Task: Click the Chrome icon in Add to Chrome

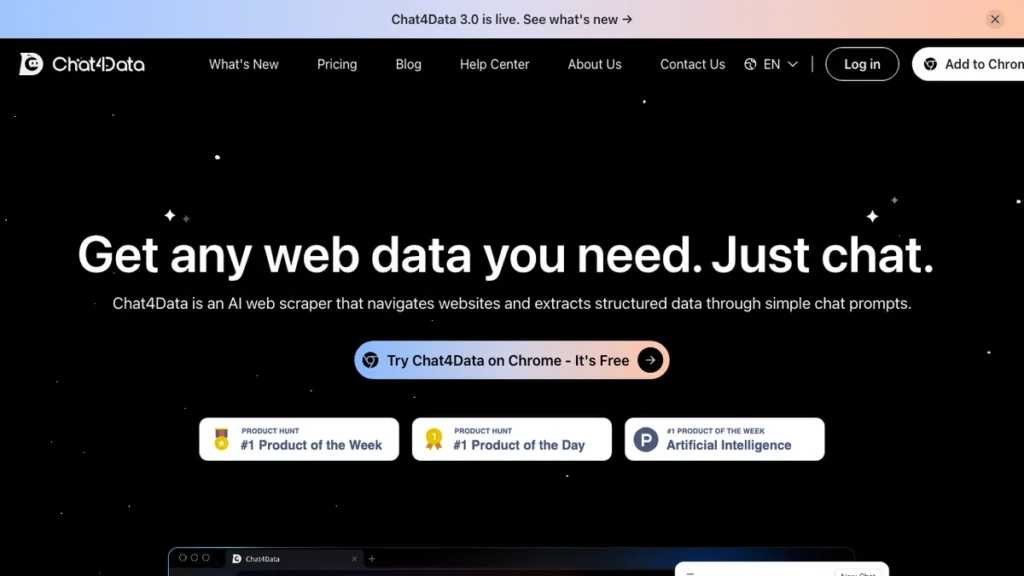Action: click(930, 64)
